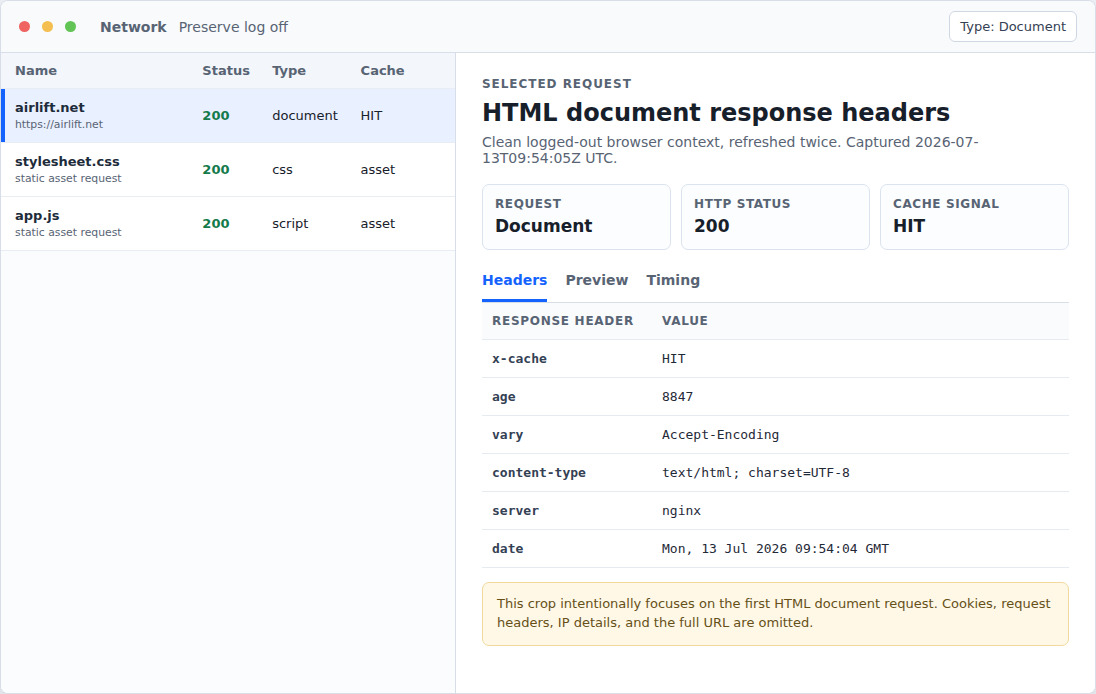Open the Type: Document filter button
Image resolution: width=1096 pixels, height=694 pixels.
click(1012, 27)
